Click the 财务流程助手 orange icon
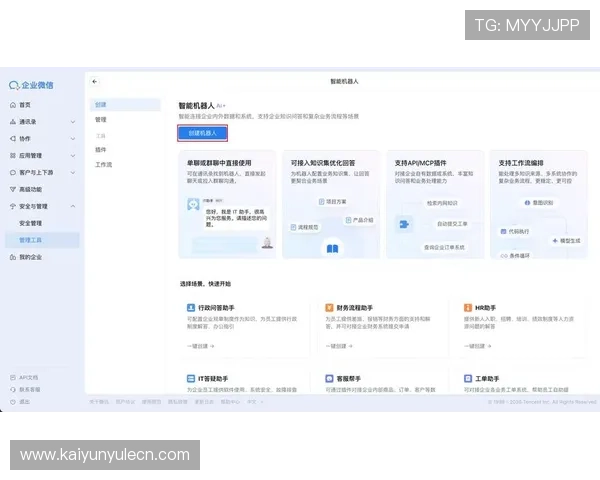This screenshot has width=600, height=480. click(x=329, y=307)
